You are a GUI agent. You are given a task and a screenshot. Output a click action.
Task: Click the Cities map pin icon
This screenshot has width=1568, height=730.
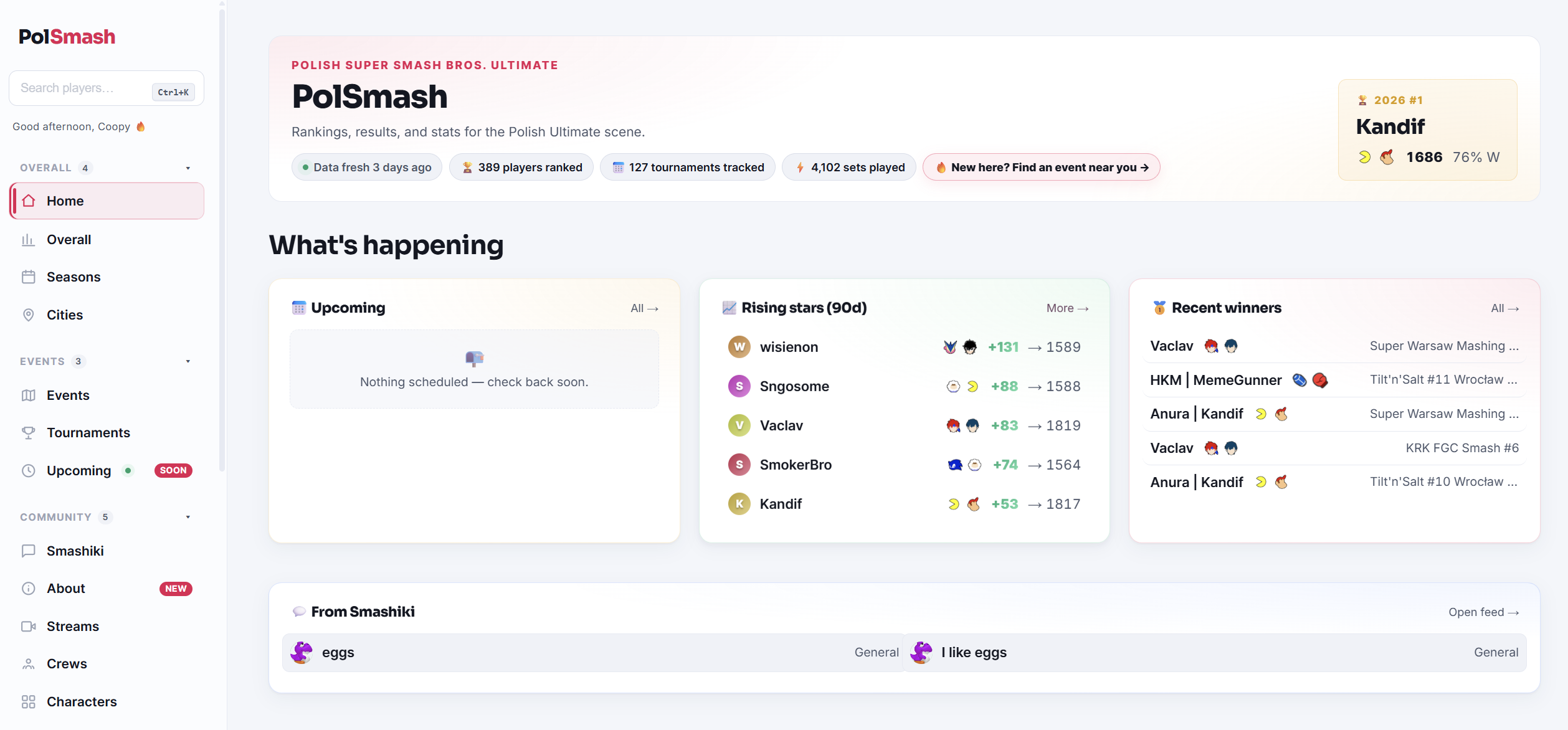[29, 315]
